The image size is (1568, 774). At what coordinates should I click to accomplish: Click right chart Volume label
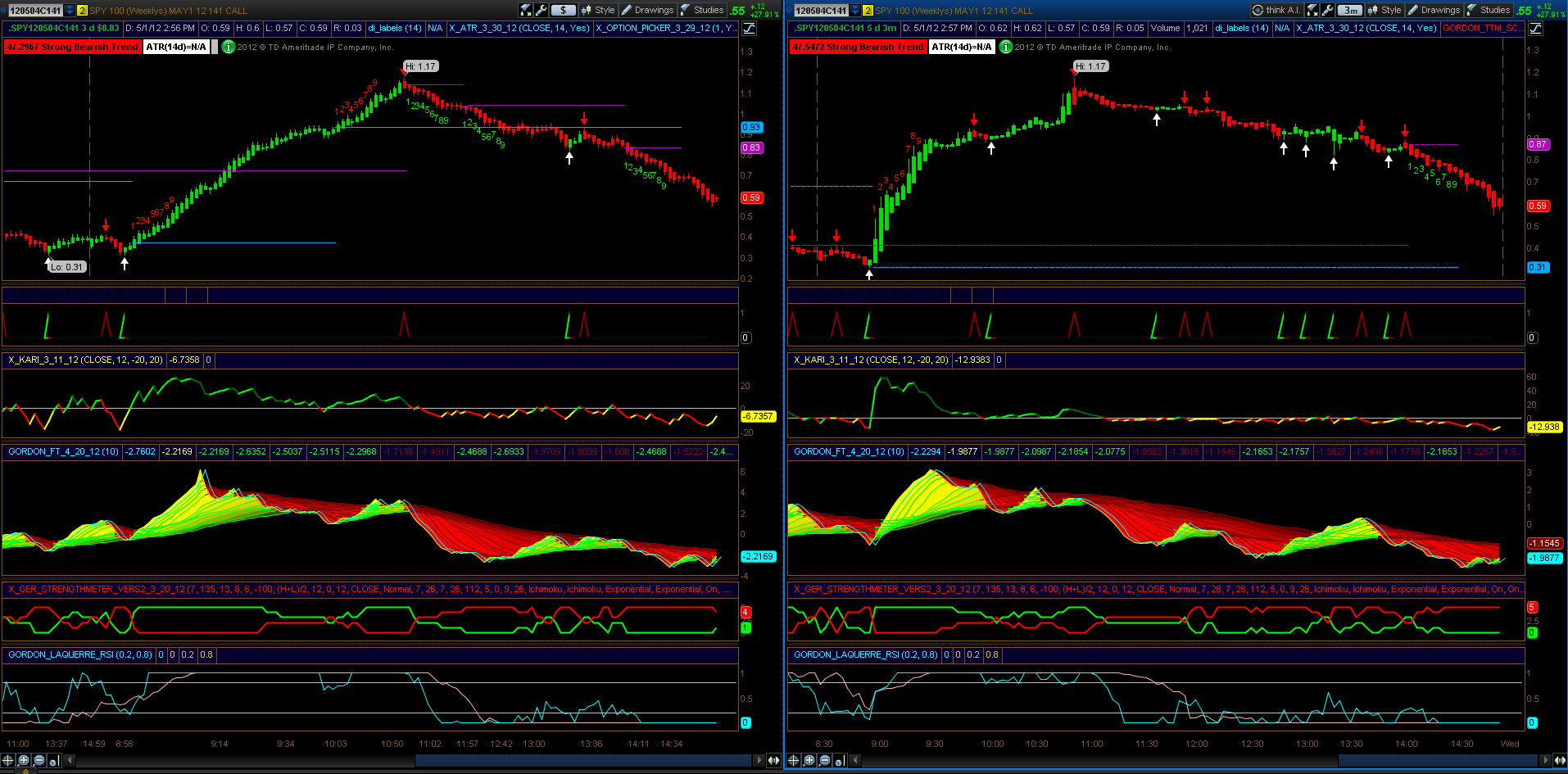click(x=1165, y=28)
